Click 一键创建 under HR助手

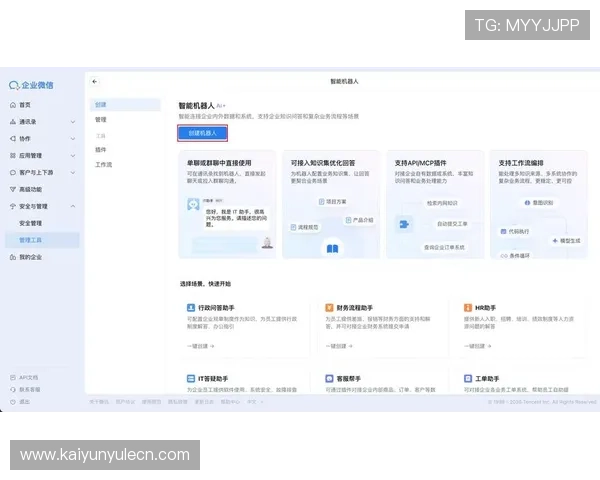coord(478,346)
